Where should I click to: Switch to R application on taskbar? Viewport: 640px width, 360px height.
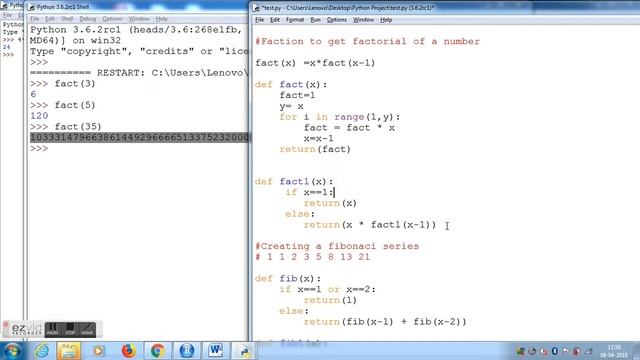(187, 351)
